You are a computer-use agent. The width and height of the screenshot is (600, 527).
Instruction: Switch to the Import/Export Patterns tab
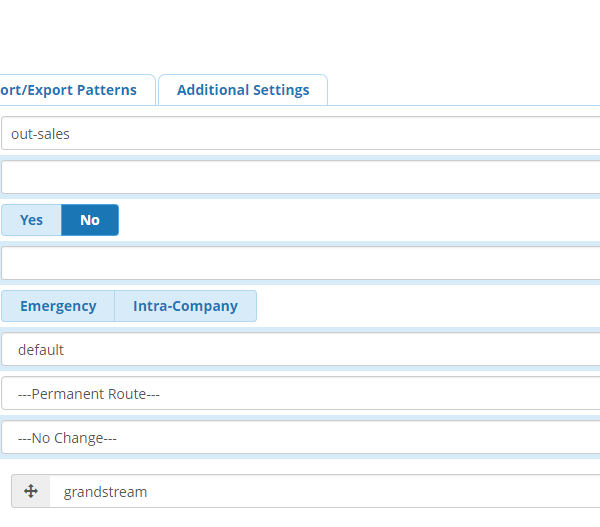pos(70,90)
